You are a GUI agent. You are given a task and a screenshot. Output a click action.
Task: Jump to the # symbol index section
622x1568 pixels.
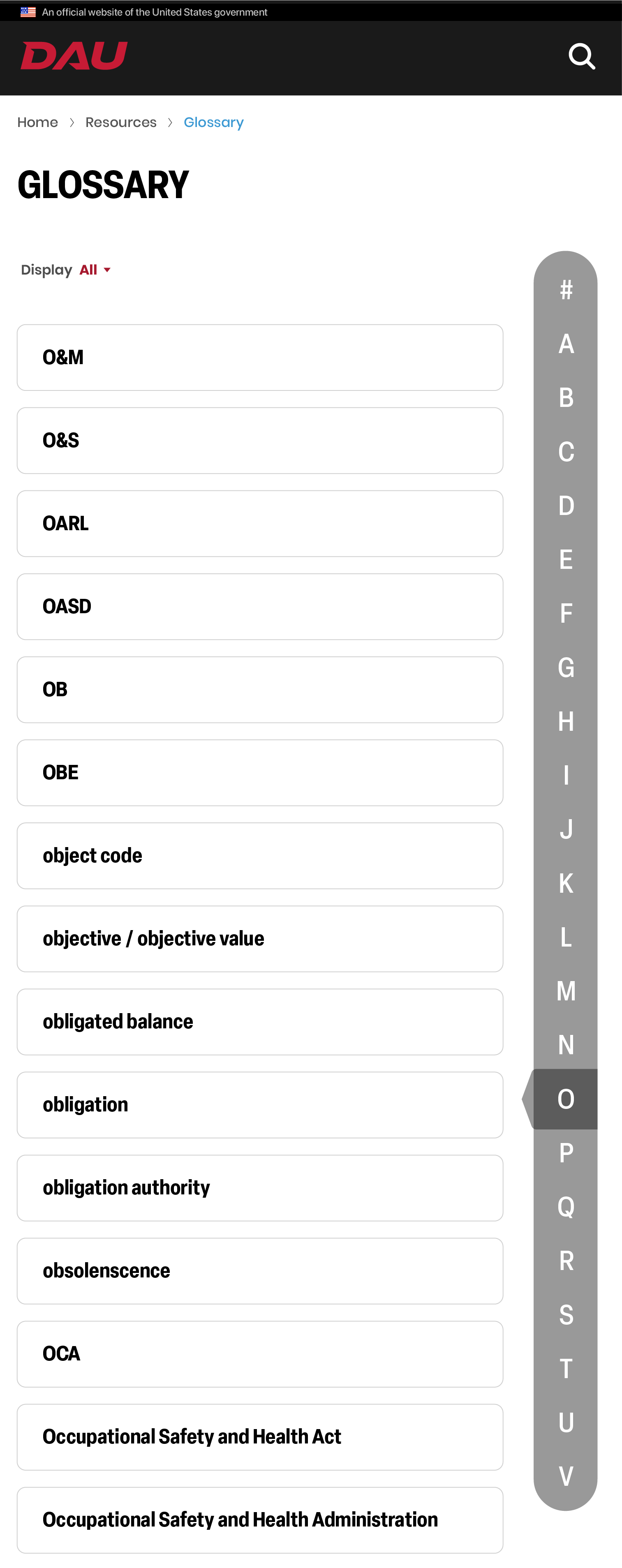click(566, 290)
